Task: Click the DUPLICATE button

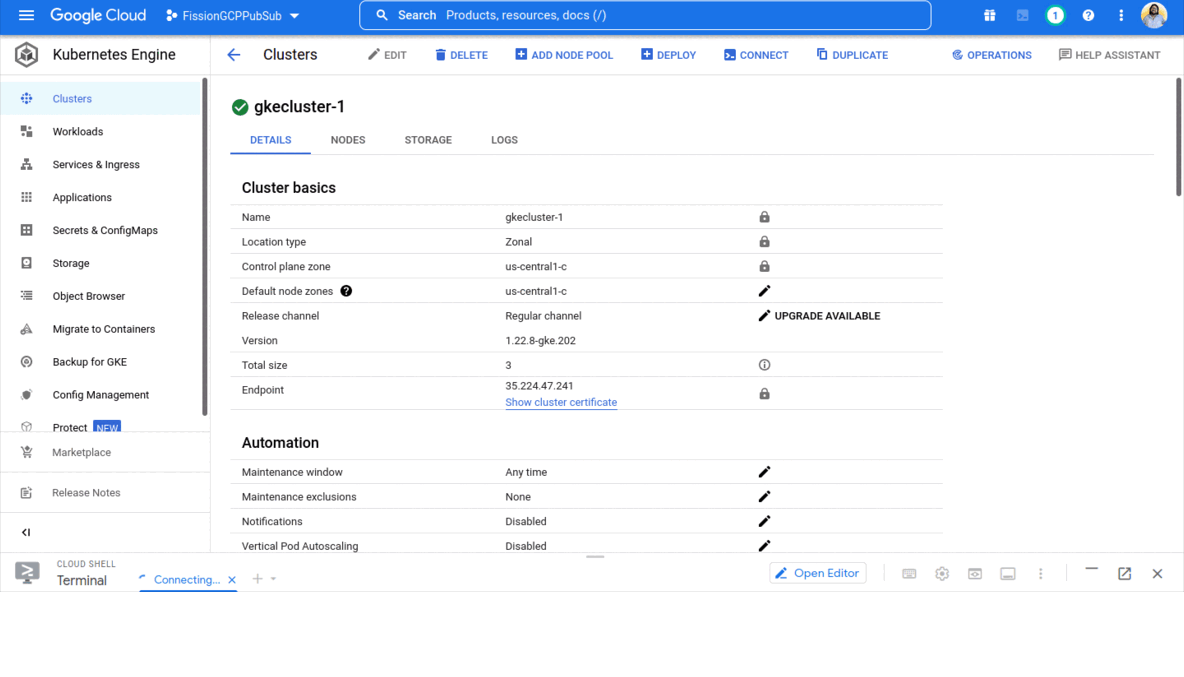Action: (x=852, y=55)
